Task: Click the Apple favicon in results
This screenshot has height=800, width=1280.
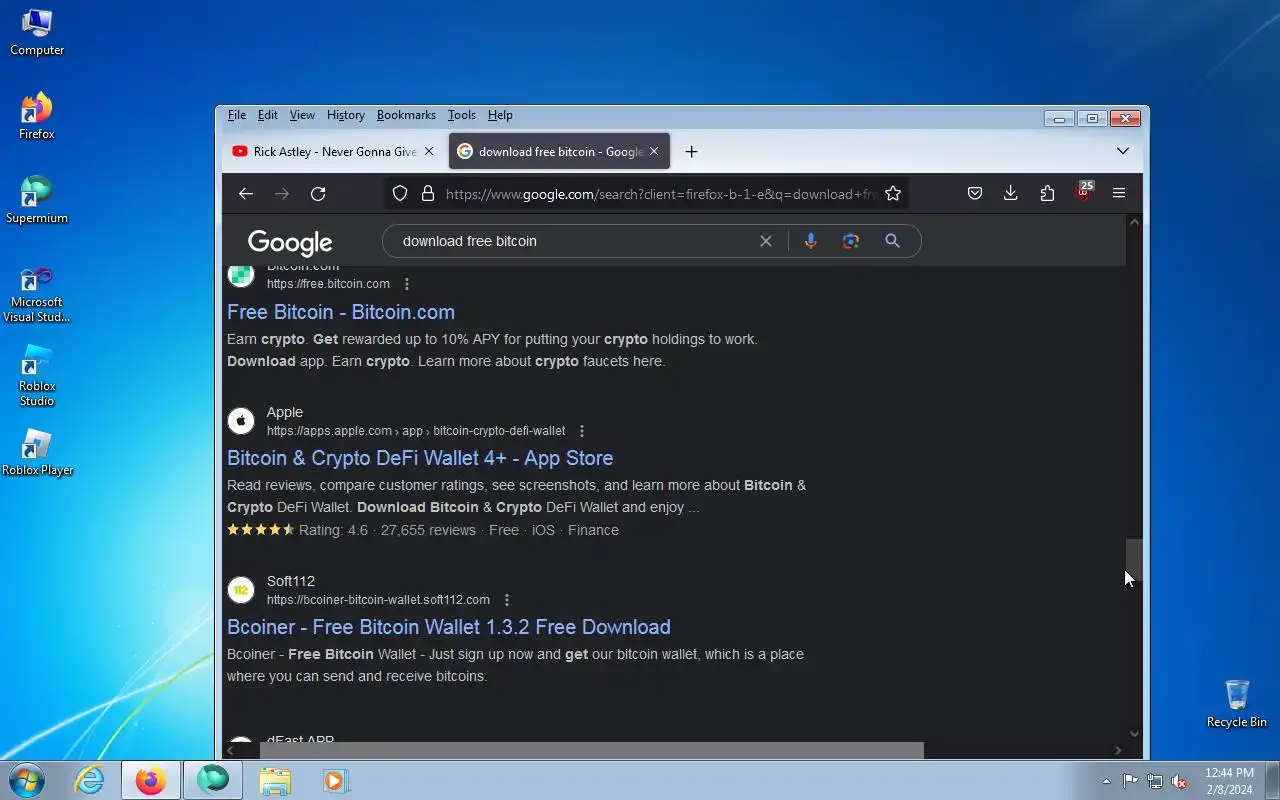Action: (x=241, y=421)
